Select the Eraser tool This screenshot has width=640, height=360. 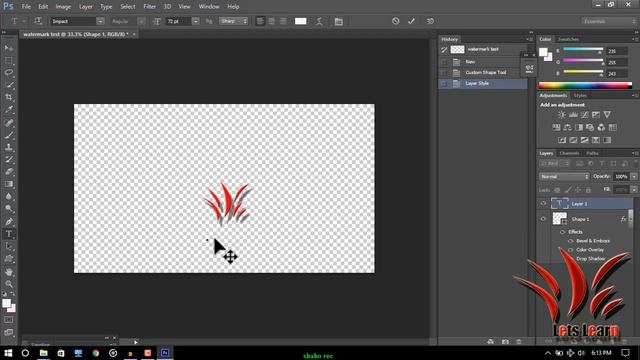coord(9,172)
